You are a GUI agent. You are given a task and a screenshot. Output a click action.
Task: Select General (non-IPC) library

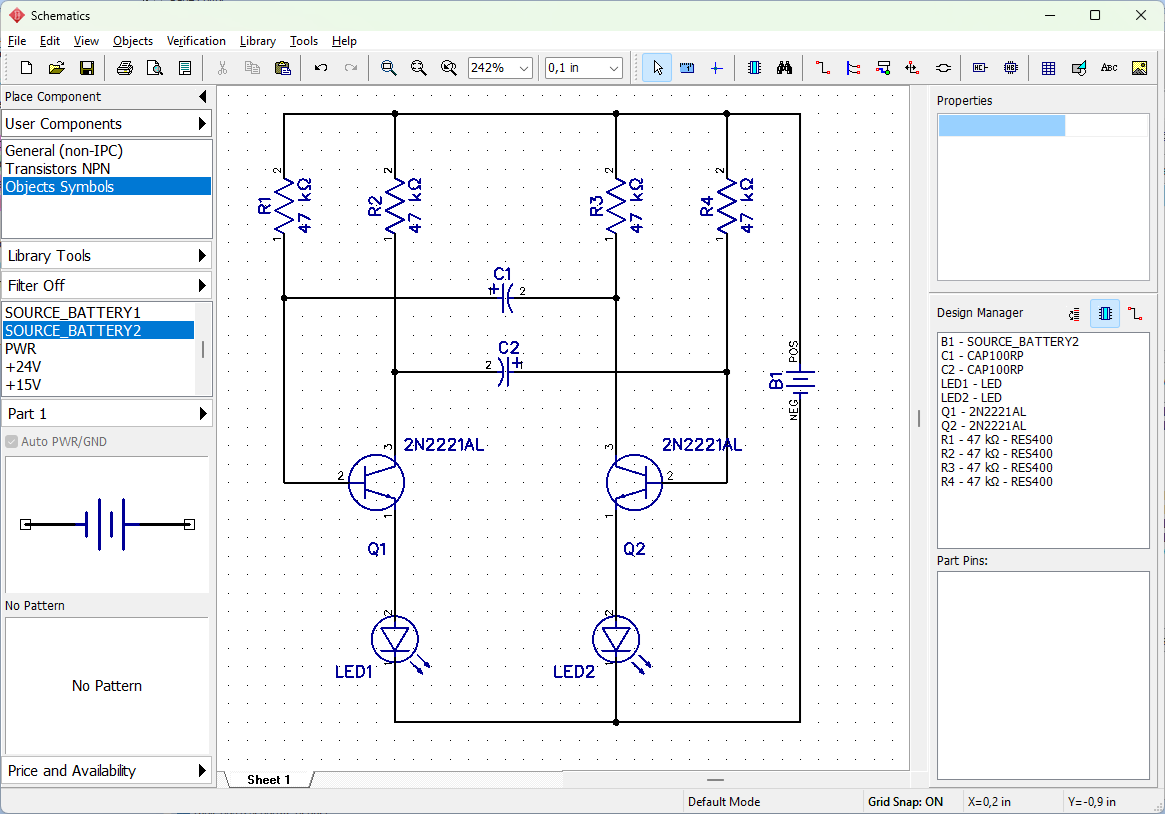(64, 151)
